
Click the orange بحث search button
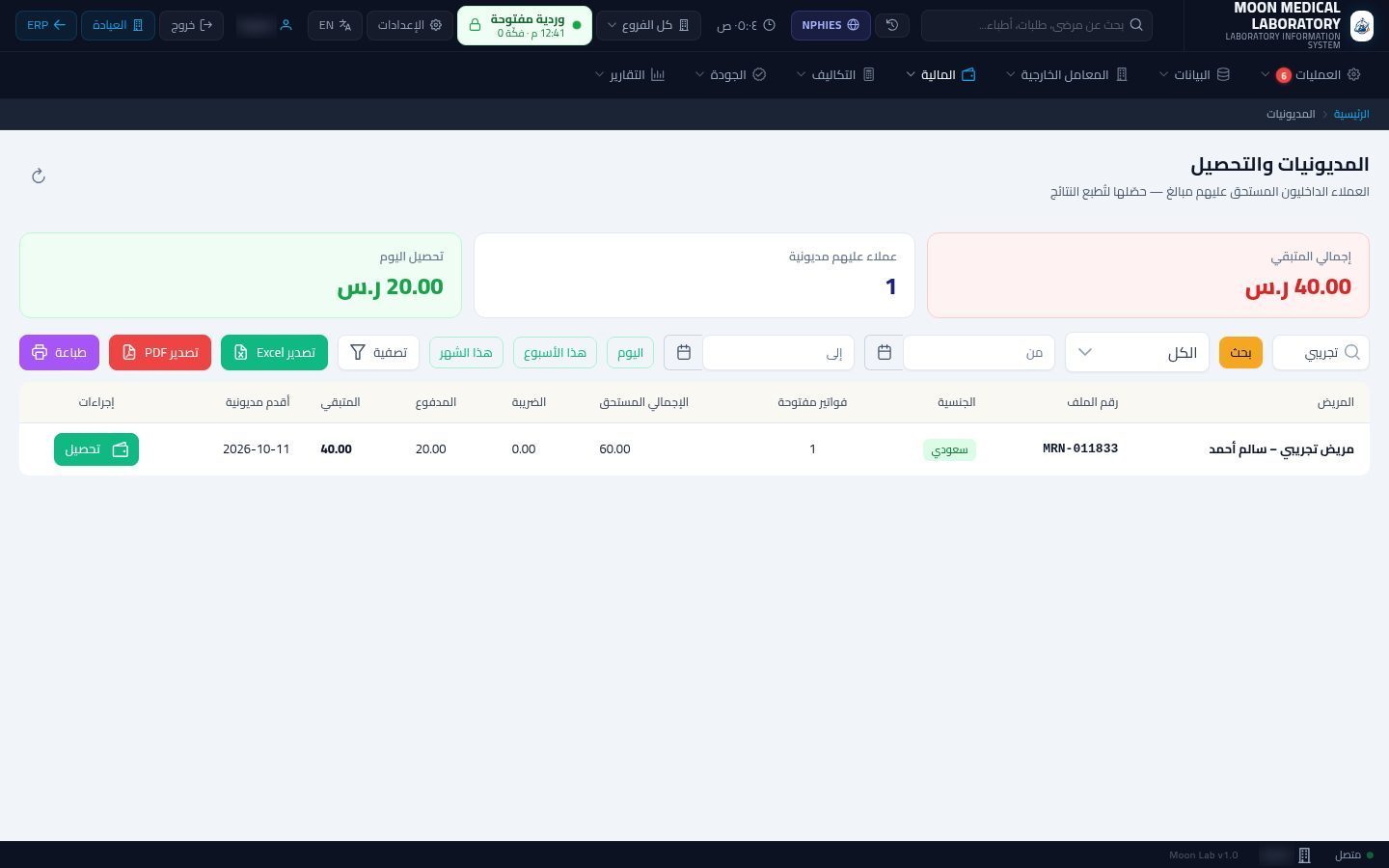point(1240,353)
